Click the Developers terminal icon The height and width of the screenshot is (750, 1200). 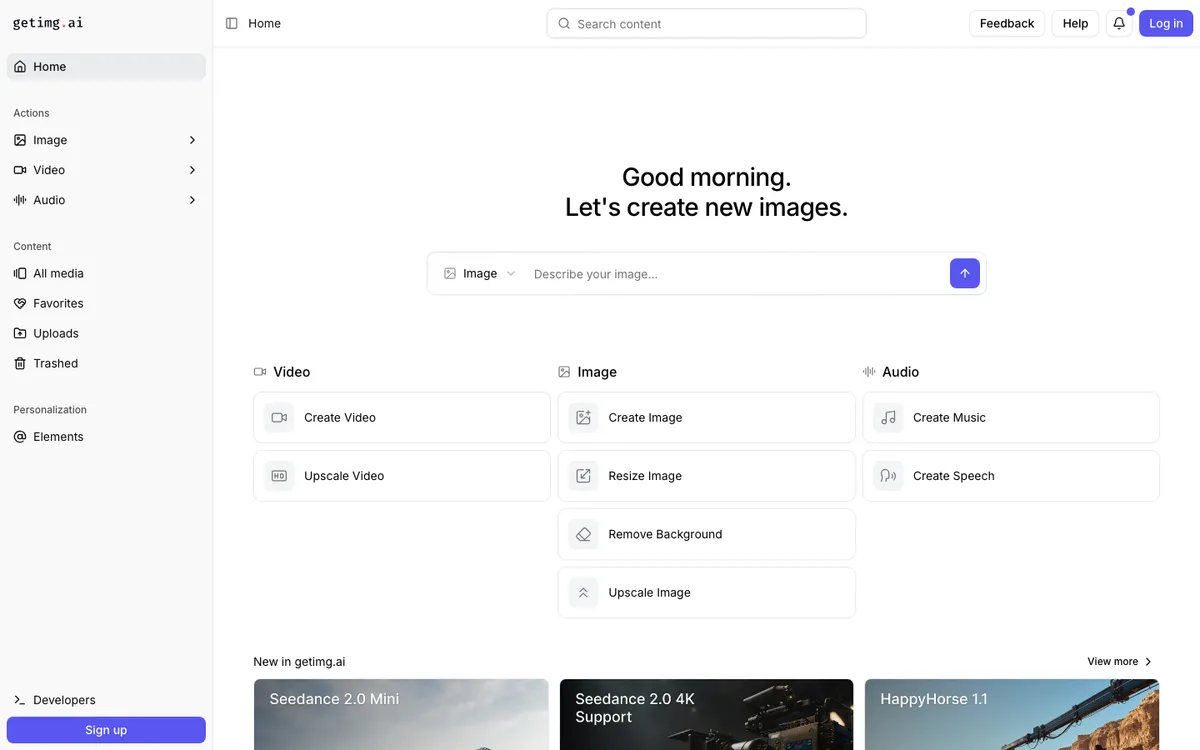coord(20,700)
